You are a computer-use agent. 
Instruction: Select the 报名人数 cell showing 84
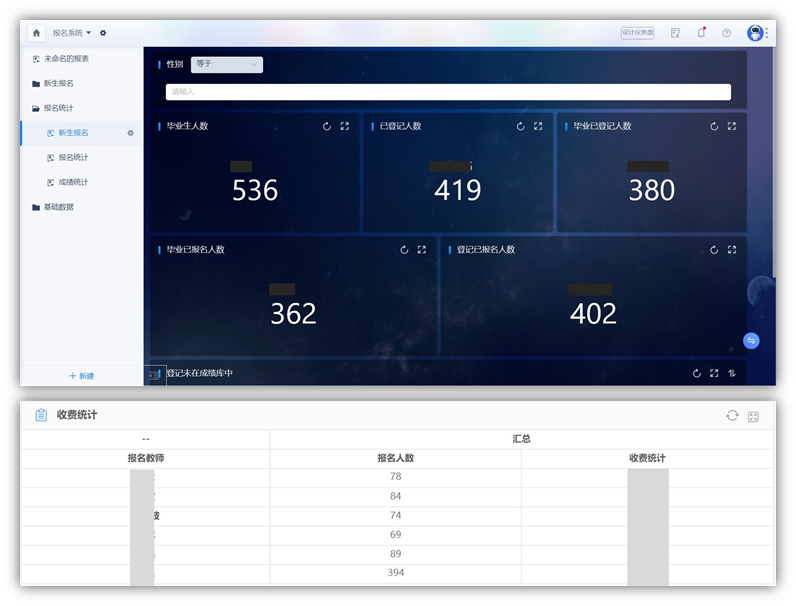pos(395,496)
